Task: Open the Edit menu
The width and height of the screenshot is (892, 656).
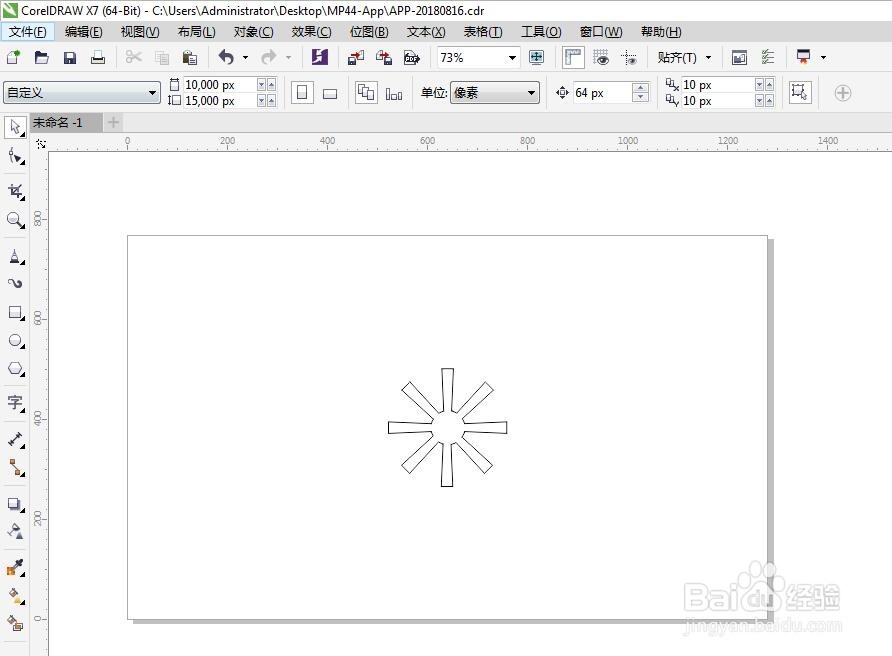Action: [84, 31]
